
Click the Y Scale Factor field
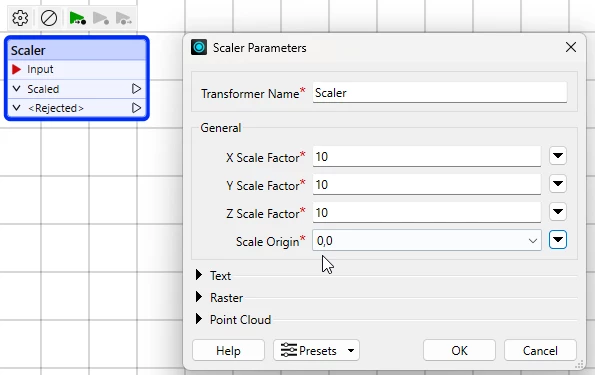point(427,184)
